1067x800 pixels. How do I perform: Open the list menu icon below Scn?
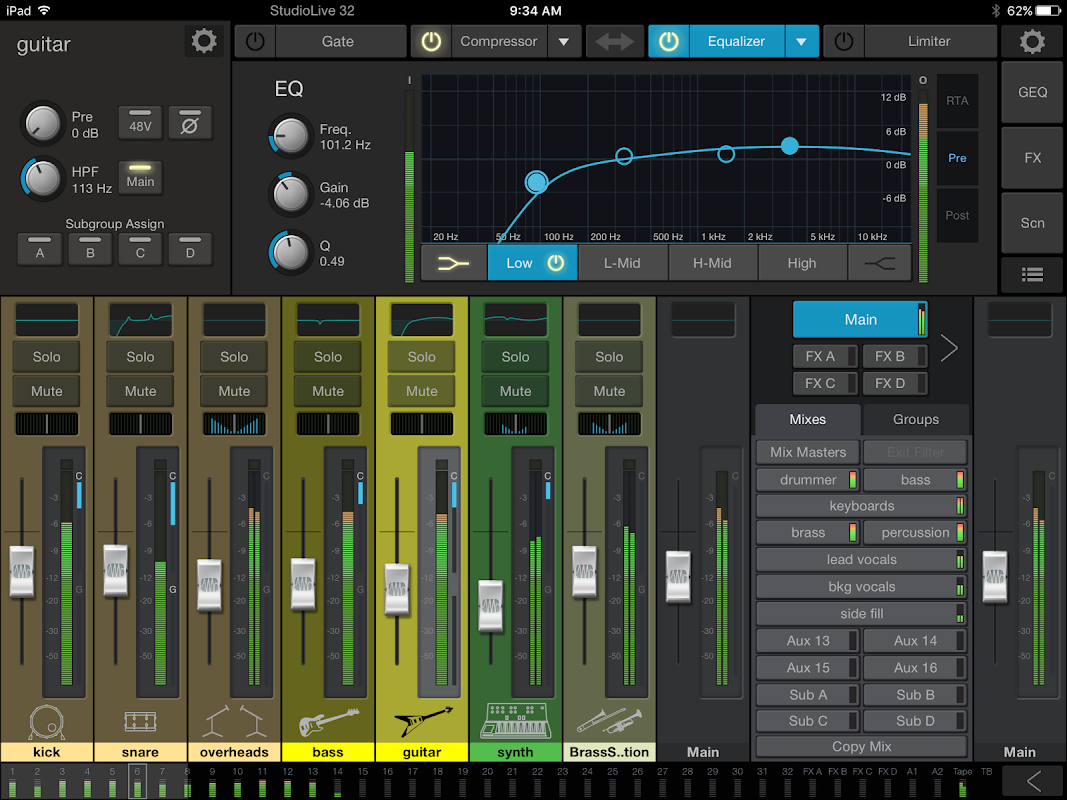pos(1032,273)
